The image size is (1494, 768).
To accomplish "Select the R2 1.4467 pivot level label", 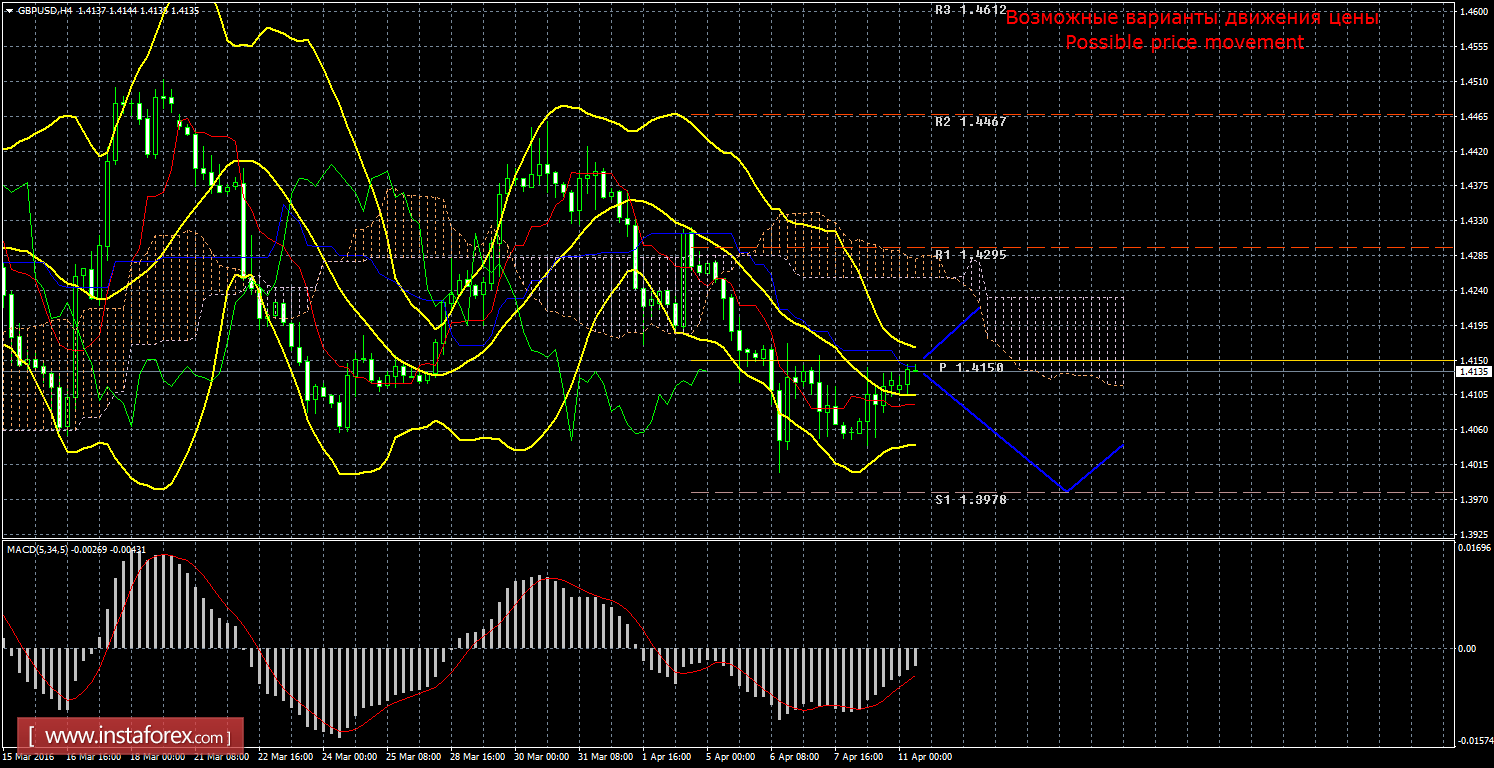I will click(970, 122).
